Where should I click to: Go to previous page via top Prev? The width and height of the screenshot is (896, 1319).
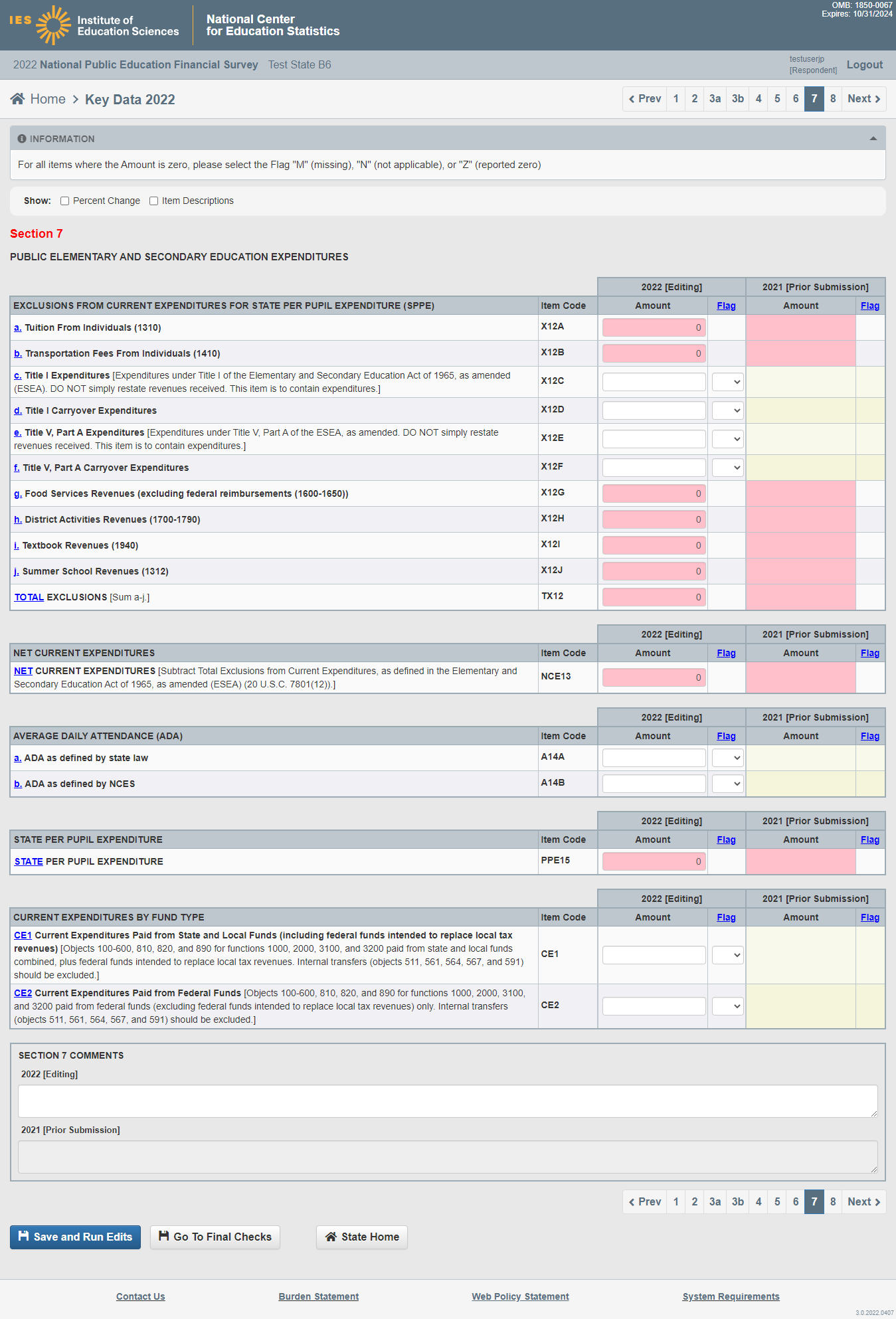pos(645,99)
